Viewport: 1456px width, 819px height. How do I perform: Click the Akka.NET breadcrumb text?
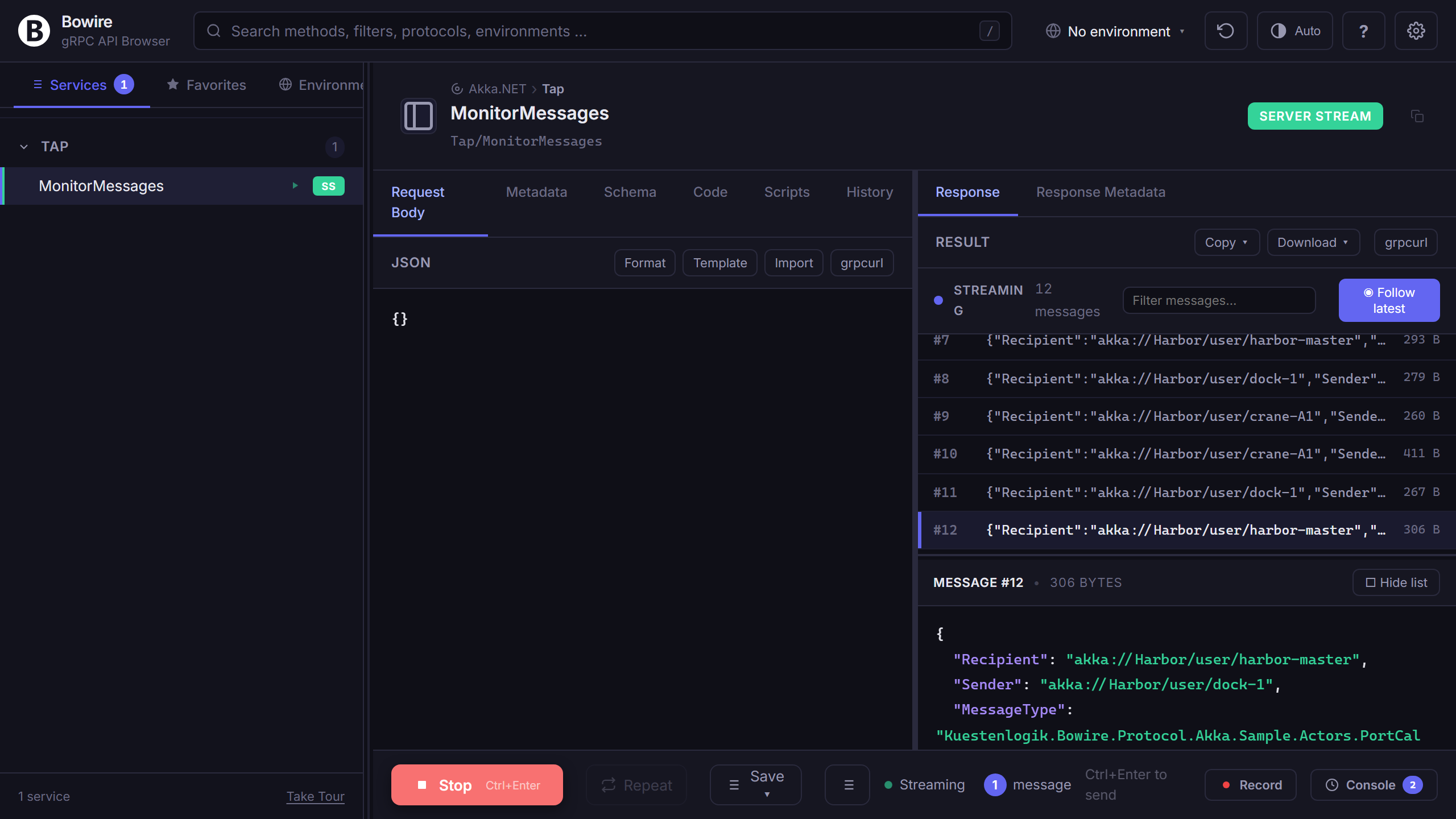coord(497,89)
